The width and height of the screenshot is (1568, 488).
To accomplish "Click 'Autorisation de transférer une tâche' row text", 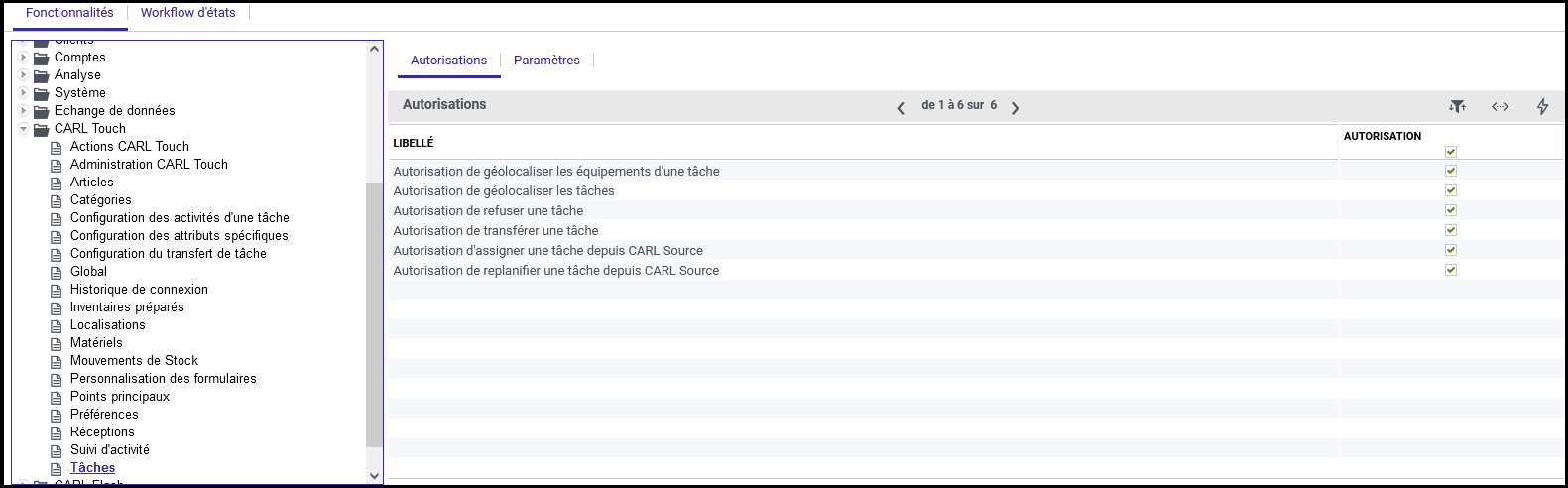I will pyautogui.click(x=496, y=231).
